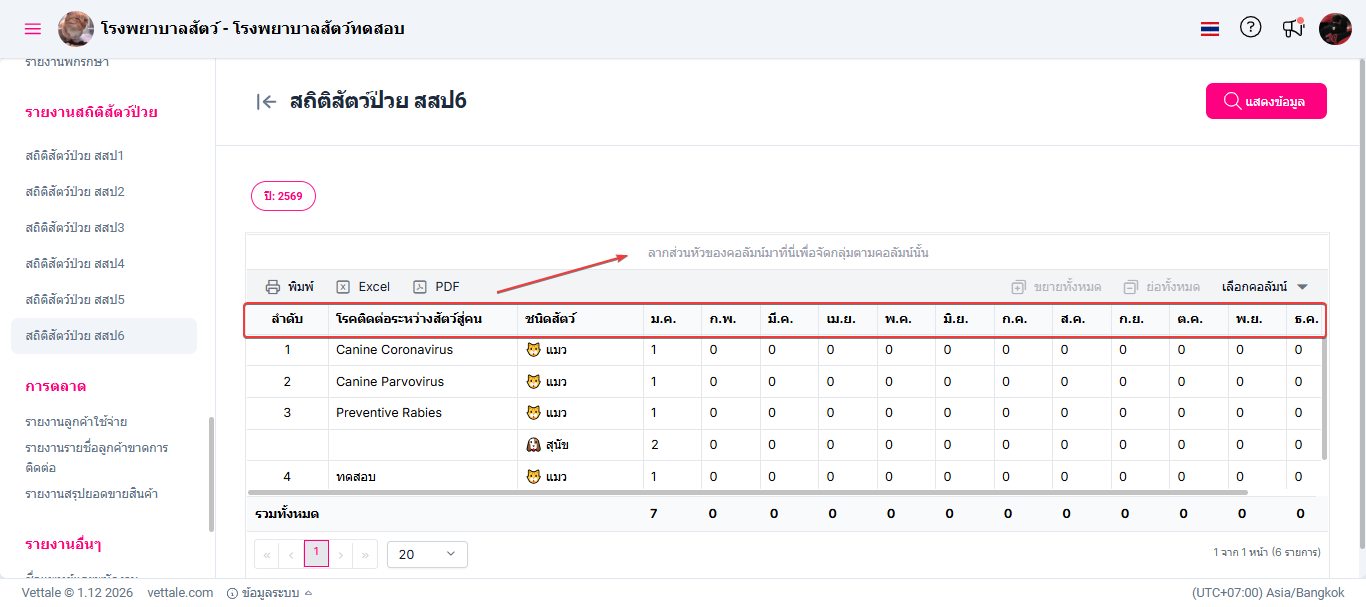Click ขยายทั้งหมด expand all

click(x=1056, y=287)
